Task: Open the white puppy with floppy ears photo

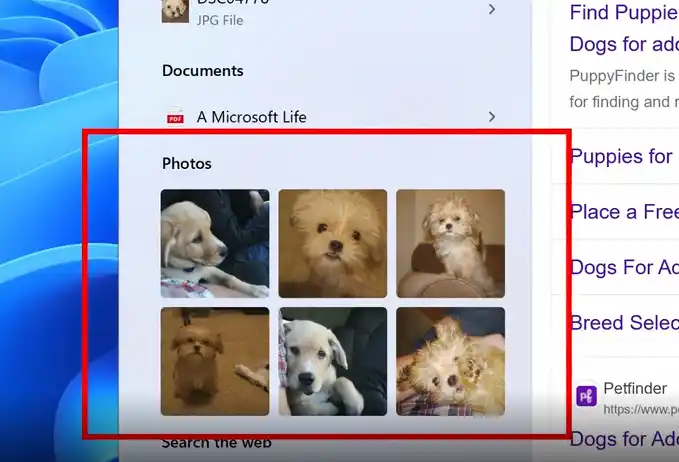Action: pyautogui.click(x=333, y=362)
